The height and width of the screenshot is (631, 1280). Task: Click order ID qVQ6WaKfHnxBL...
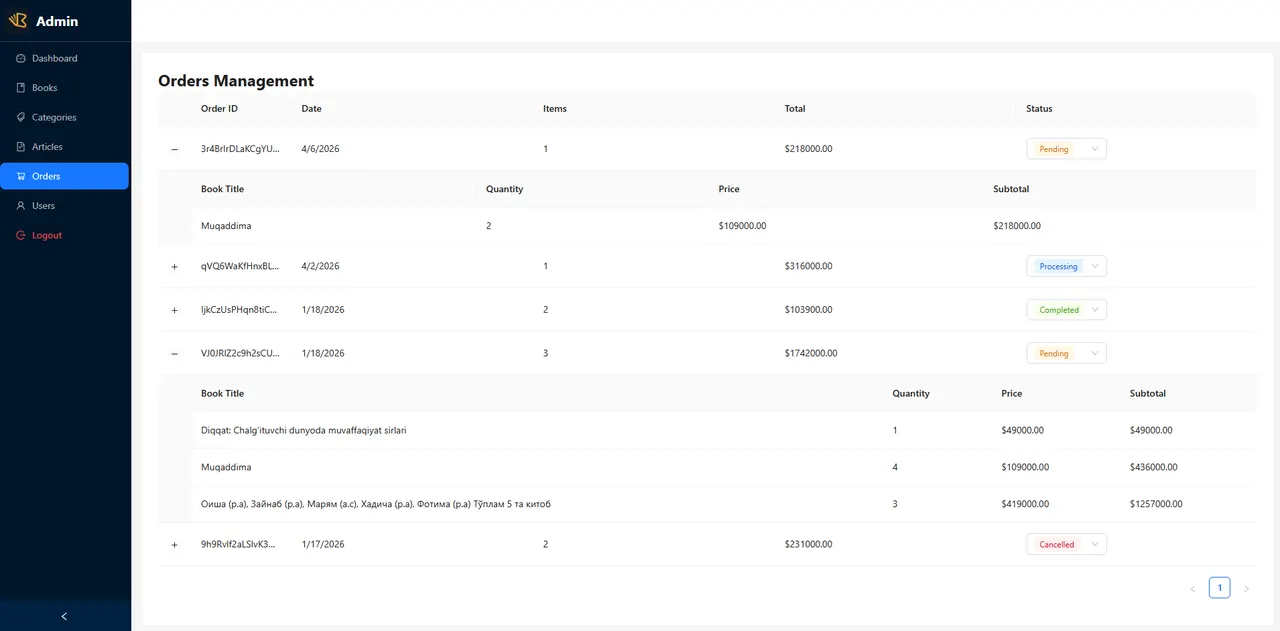[x=240, y=266]
